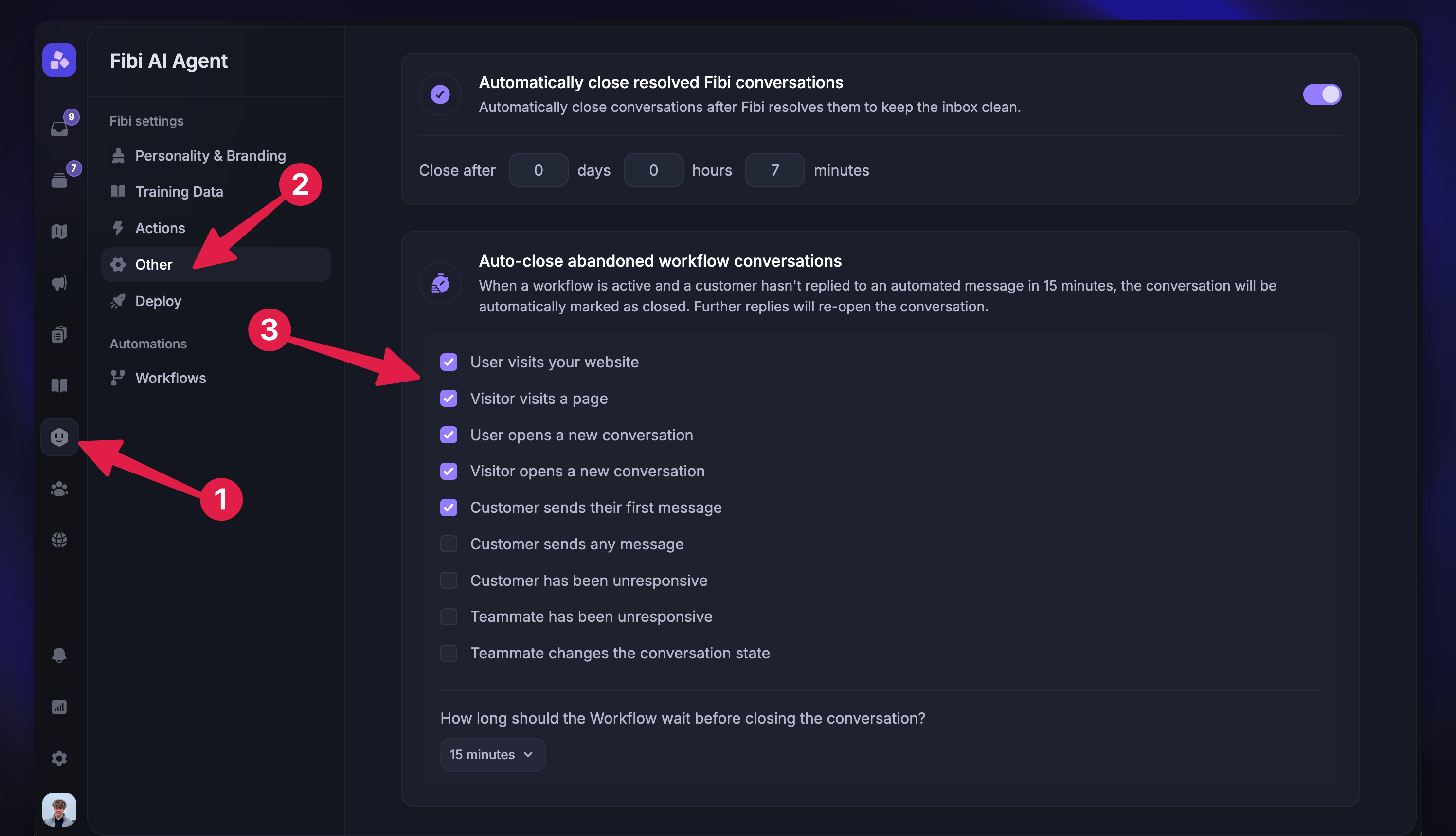Select the megaphone campaigns icon
The image size is (1456, 836).
point(59,283)
